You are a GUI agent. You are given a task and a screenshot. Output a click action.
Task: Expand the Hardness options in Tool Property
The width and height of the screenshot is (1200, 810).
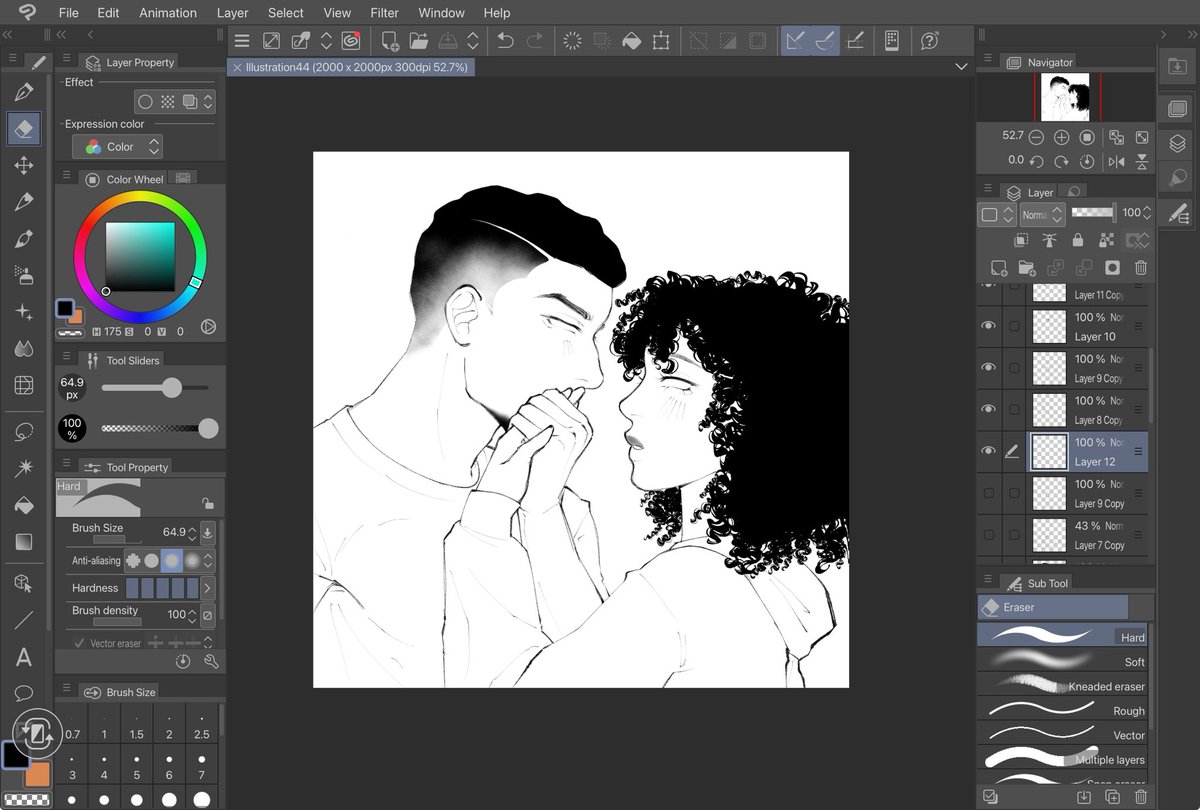[207, 588]
